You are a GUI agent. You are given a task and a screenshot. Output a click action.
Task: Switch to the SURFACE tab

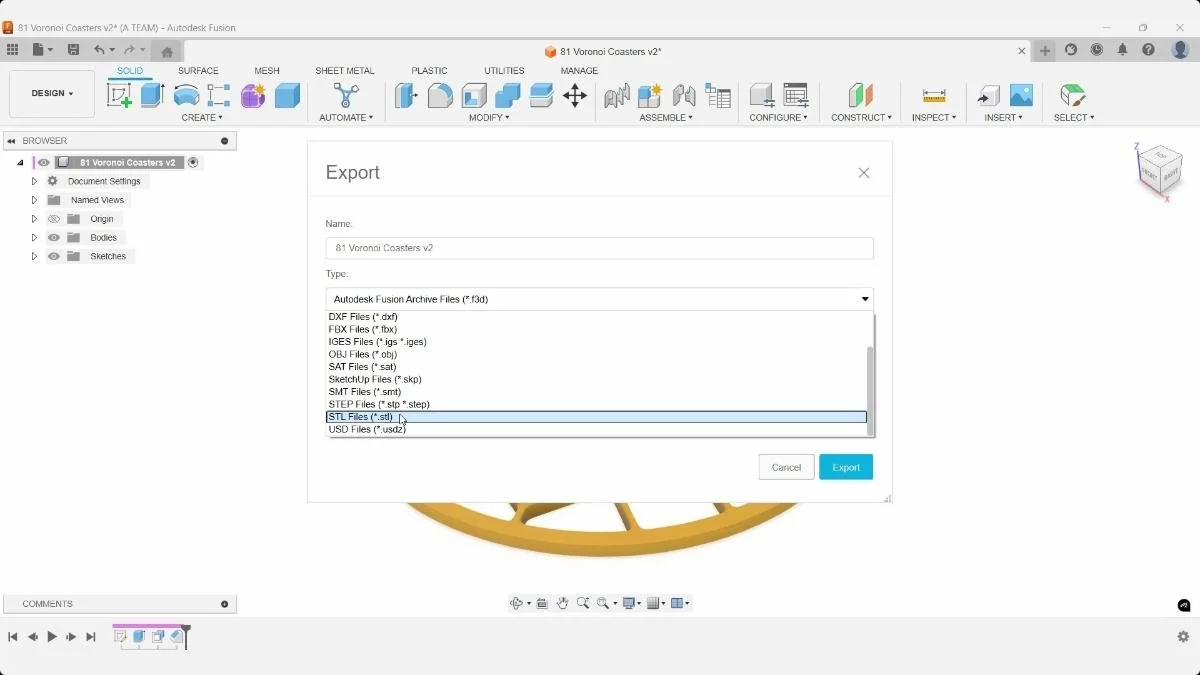coord(198,71)
